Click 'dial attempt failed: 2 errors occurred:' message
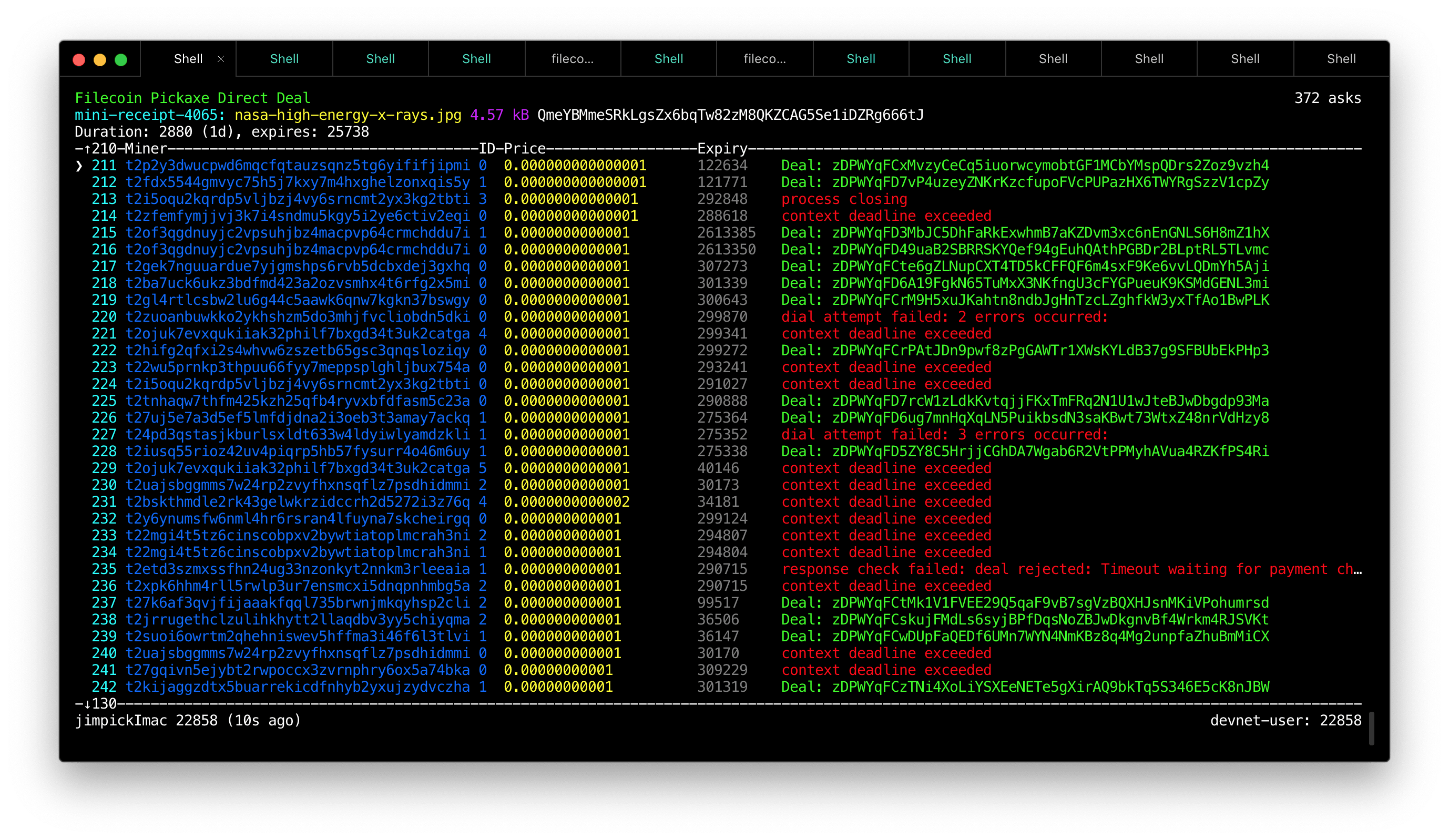Screen dimensions: 1449x840 (x=944, y=317)
